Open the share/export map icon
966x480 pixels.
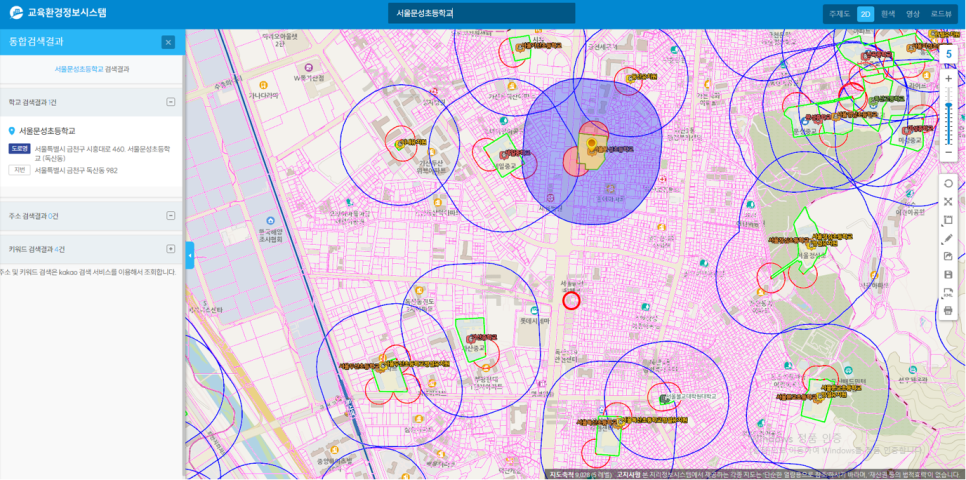tap(948, 256)
